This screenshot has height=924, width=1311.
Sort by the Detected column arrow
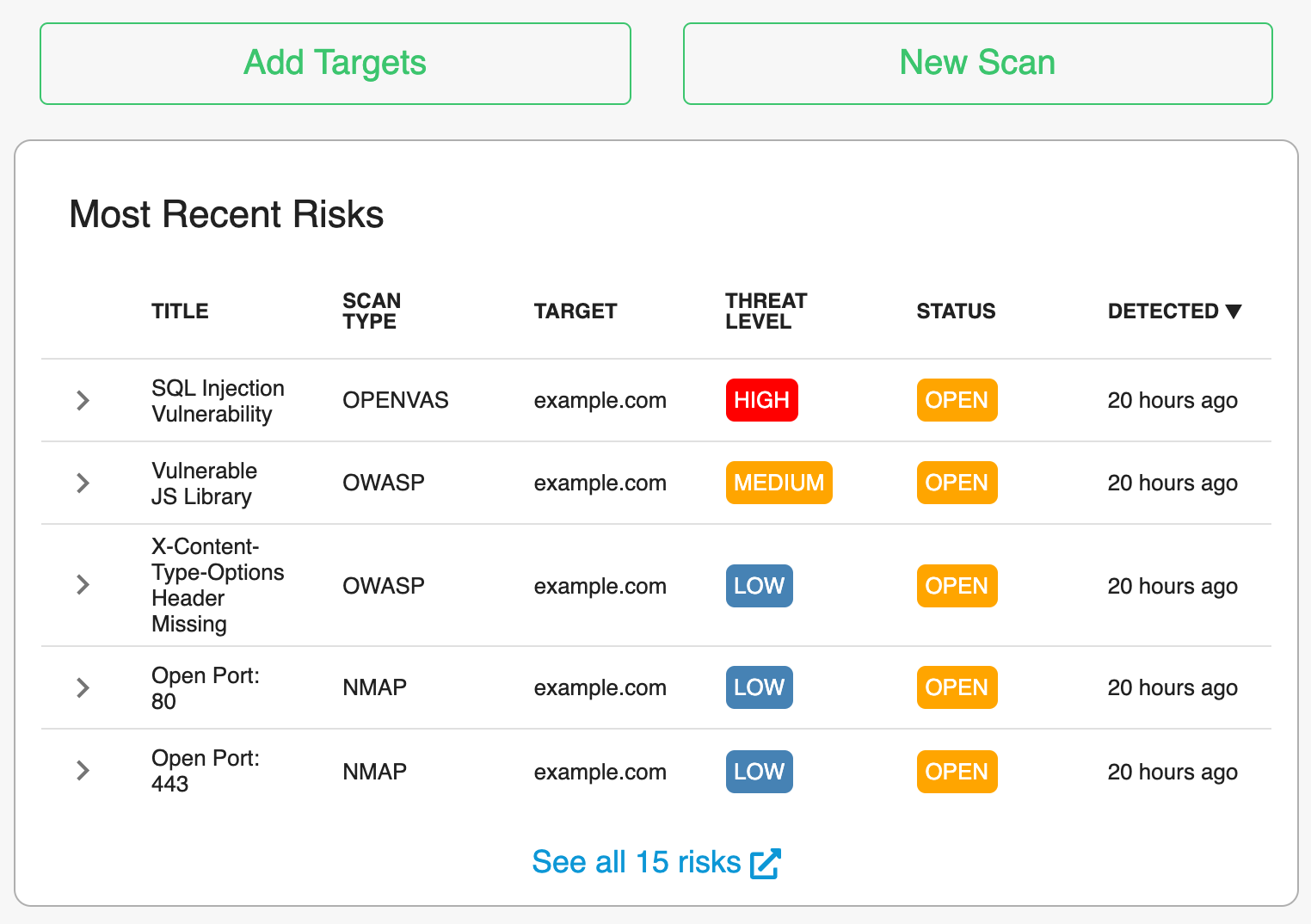[1234, 311]
